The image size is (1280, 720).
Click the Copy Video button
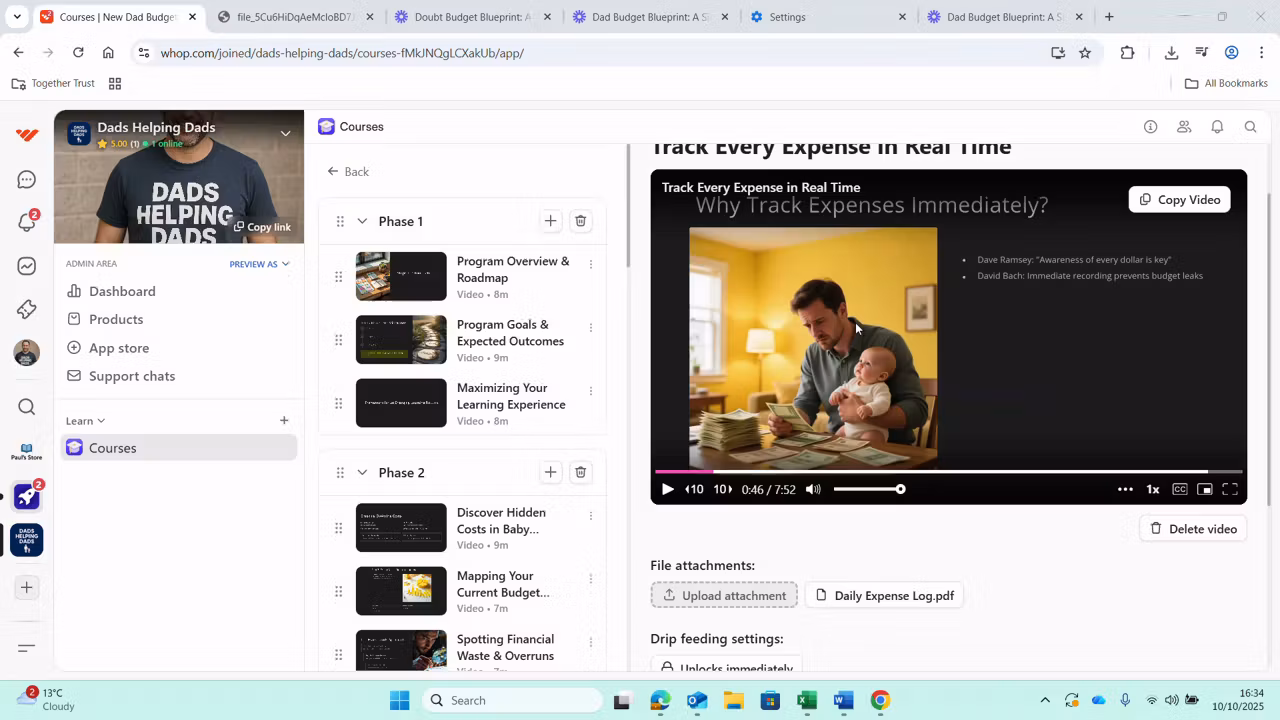click(1179, 200)
